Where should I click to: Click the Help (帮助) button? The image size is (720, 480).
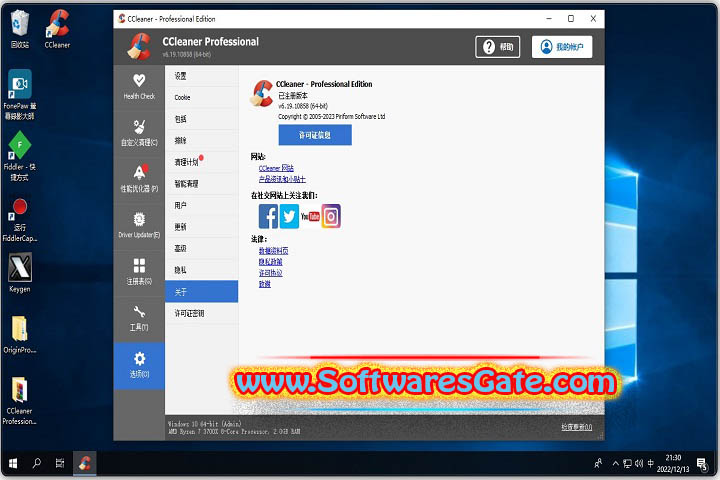[x=498, y=47]
